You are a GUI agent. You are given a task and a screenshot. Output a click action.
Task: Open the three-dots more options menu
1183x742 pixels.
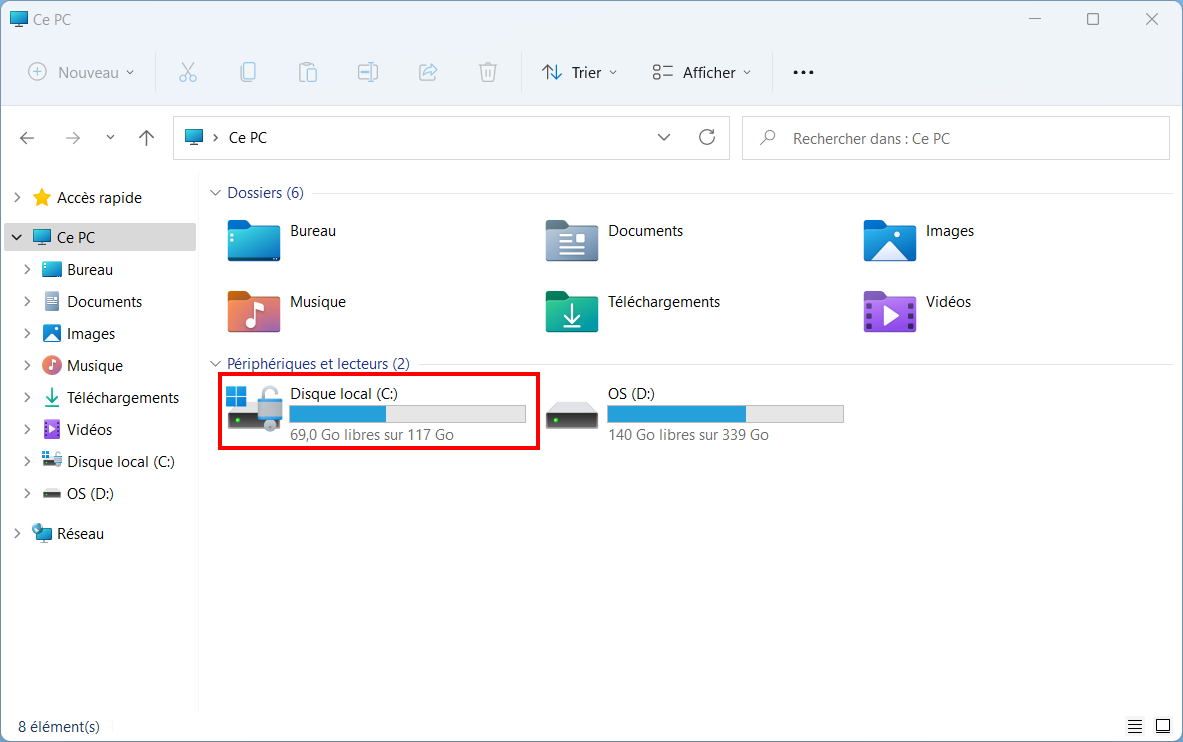804,72
